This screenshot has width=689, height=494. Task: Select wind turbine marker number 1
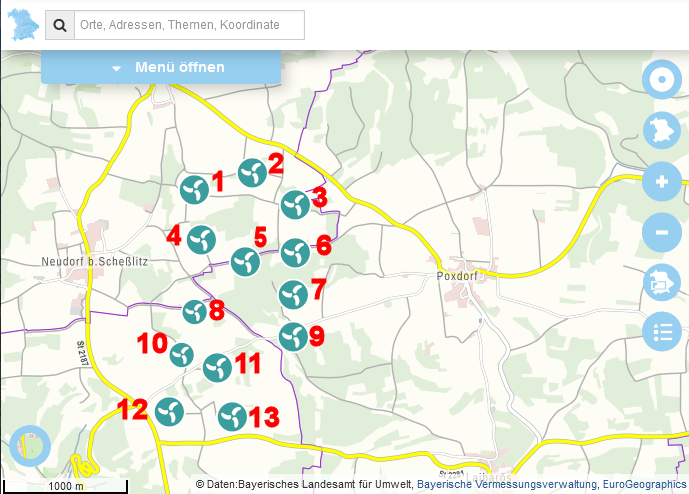click(x=193, y=188)
